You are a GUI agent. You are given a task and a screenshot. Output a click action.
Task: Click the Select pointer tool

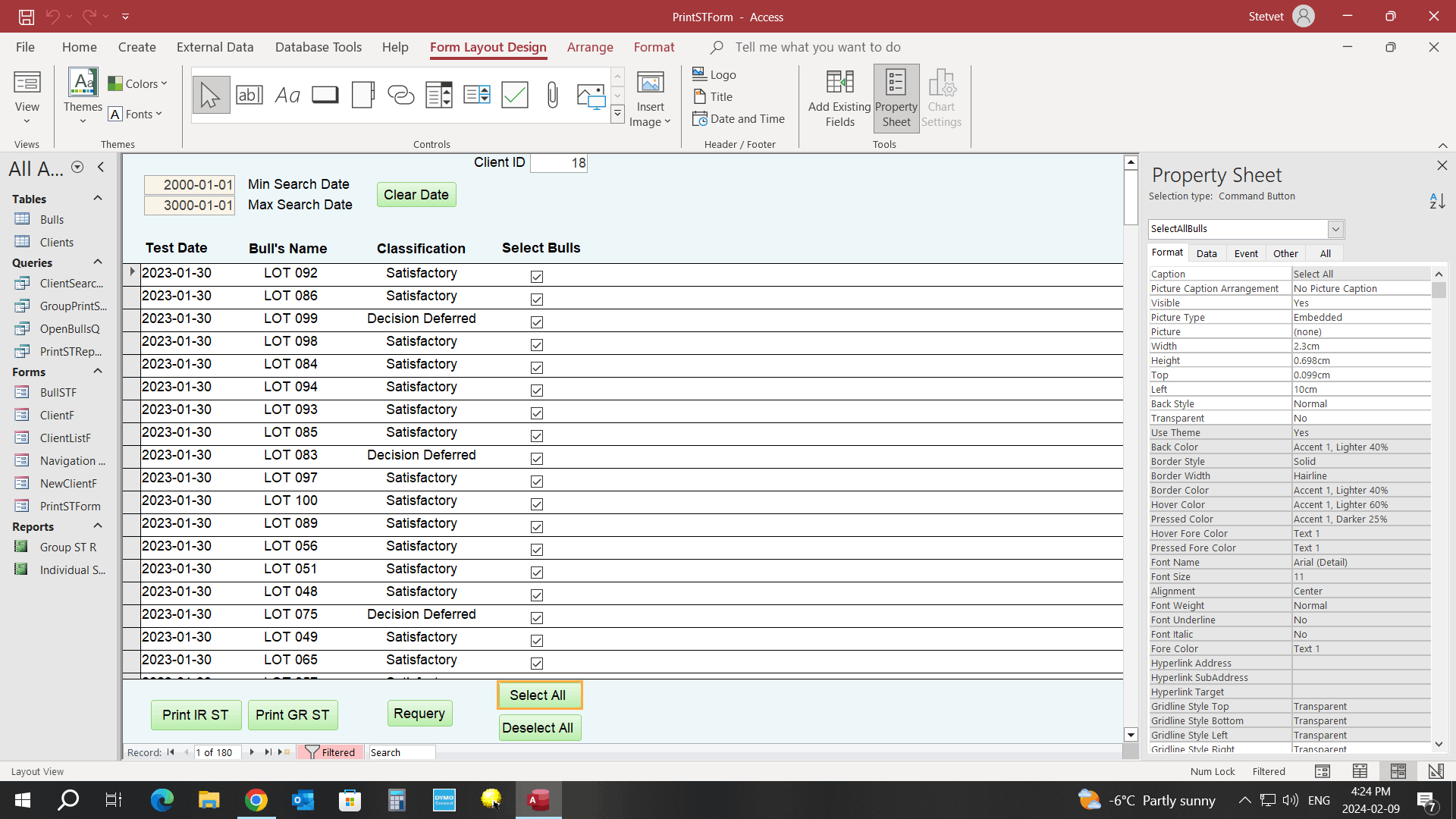[211, 96]
